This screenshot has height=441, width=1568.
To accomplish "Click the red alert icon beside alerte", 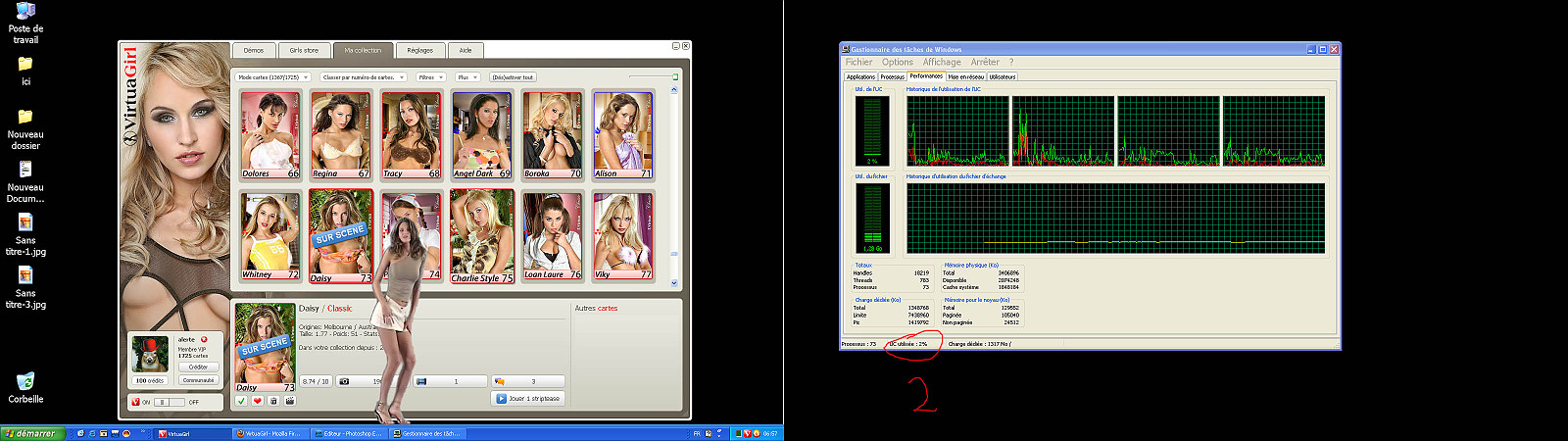I will (204, 339).
